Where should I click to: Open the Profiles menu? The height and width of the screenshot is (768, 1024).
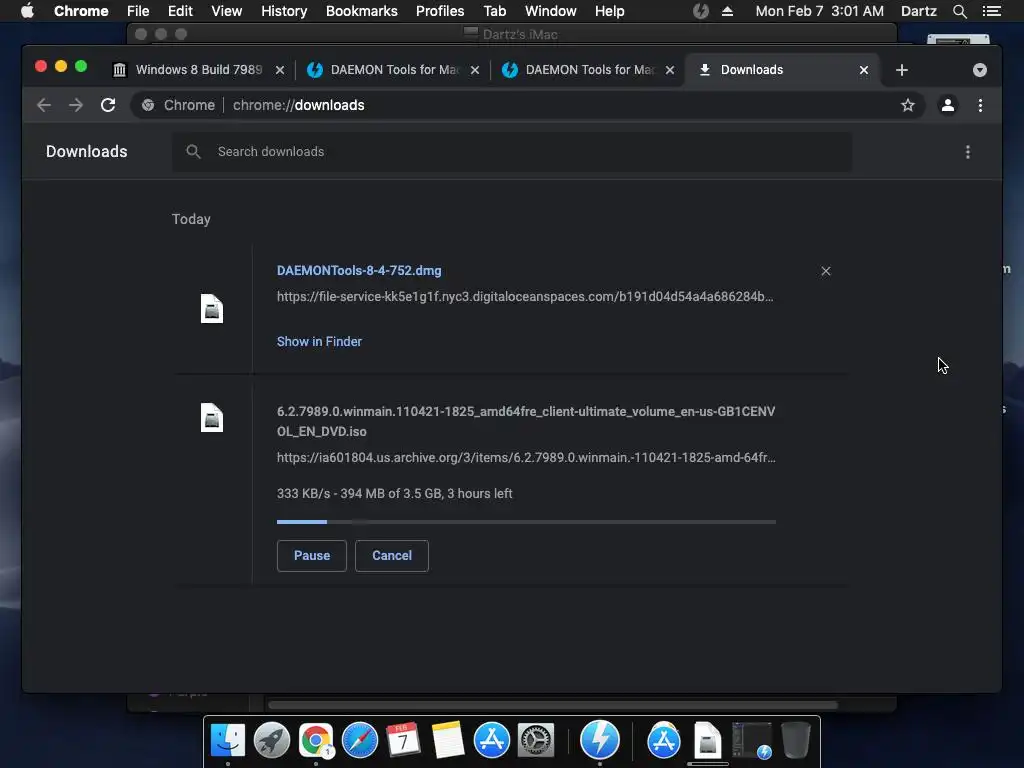[440, 11]
